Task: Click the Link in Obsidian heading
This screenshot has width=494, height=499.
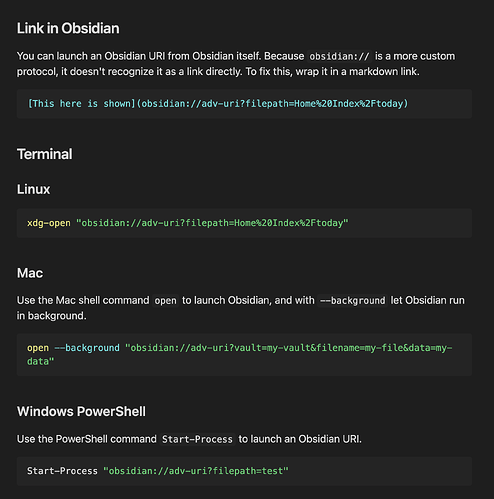Action: [x=68, y=28]
